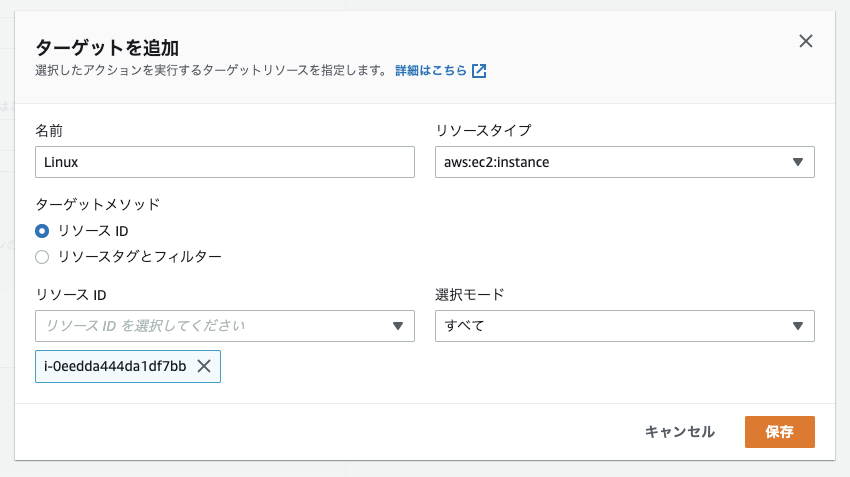Screen dimensions: 850x477
Task: Open the 詳細はこちら help link
Action: pos(430,70)
